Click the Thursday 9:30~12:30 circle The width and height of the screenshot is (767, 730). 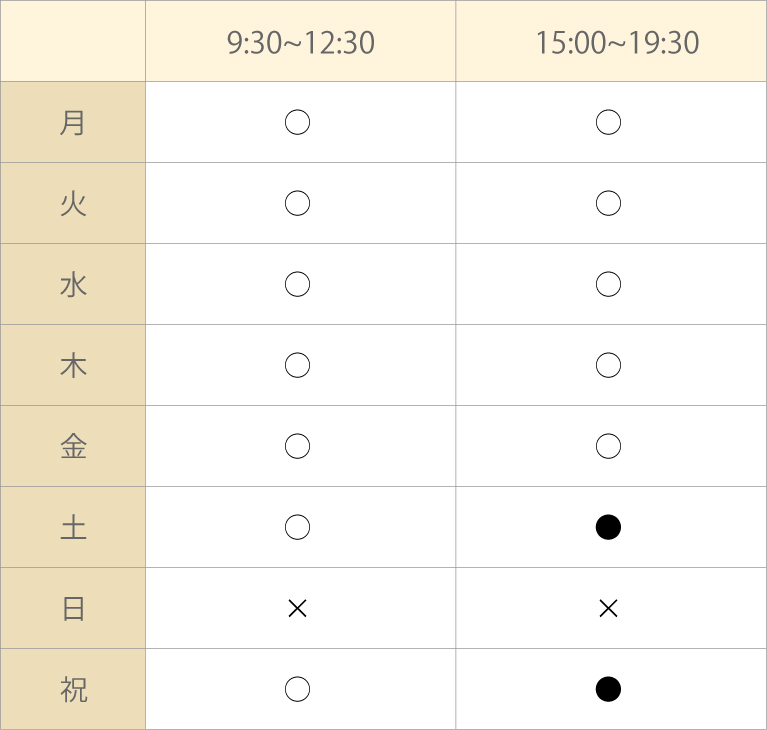point(297,365)
